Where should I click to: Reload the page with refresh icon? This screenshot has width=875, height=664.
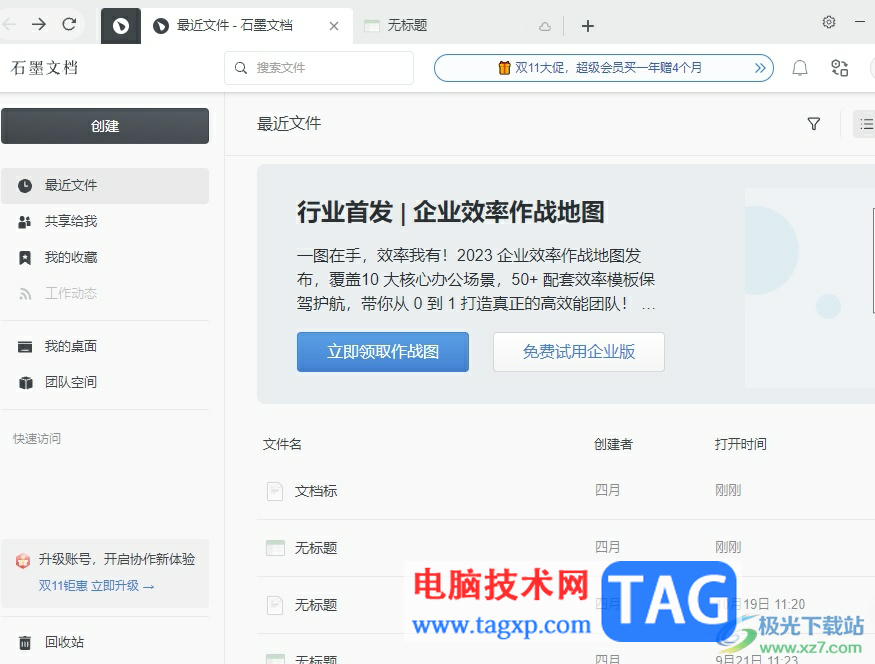click(x=69, y=24)
